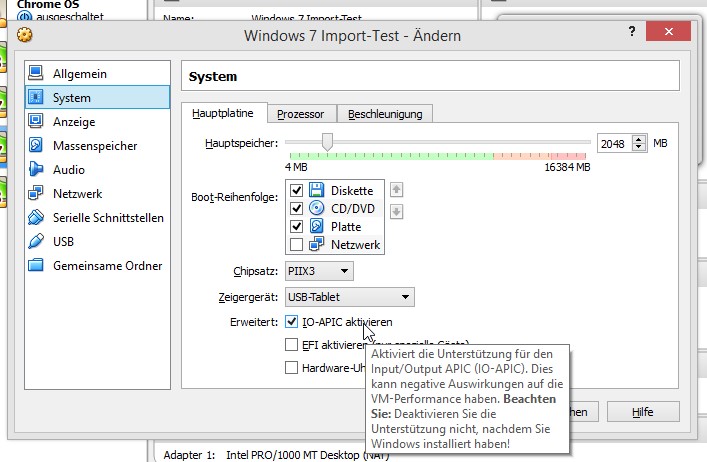Close the Ändern settings dialog
The width and height of the screenshot is (707, 462).
pos(668,31)
